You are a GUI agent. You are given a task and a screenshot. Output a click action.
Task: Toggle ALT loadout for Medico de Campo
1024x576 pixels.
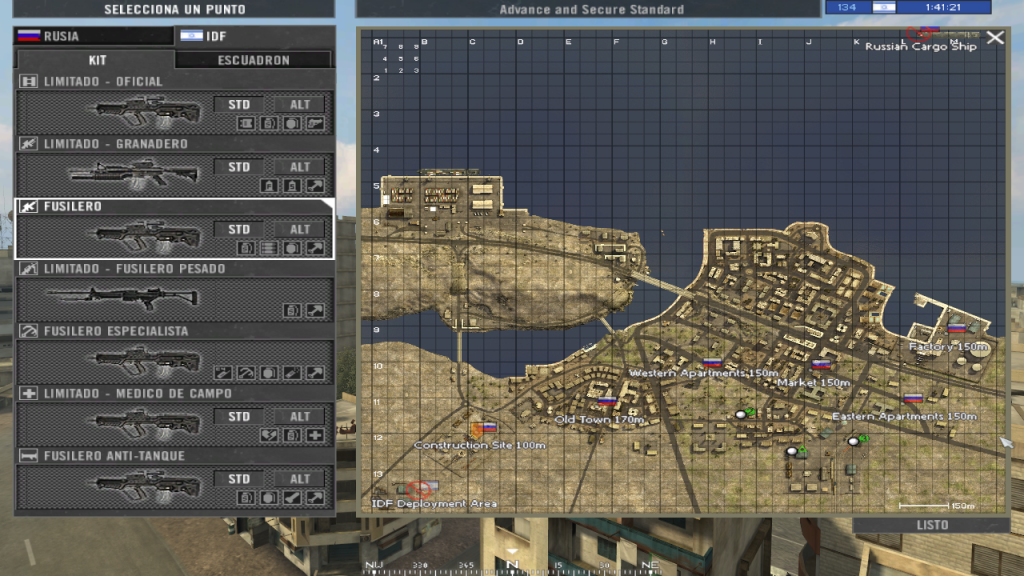point(300,417)
